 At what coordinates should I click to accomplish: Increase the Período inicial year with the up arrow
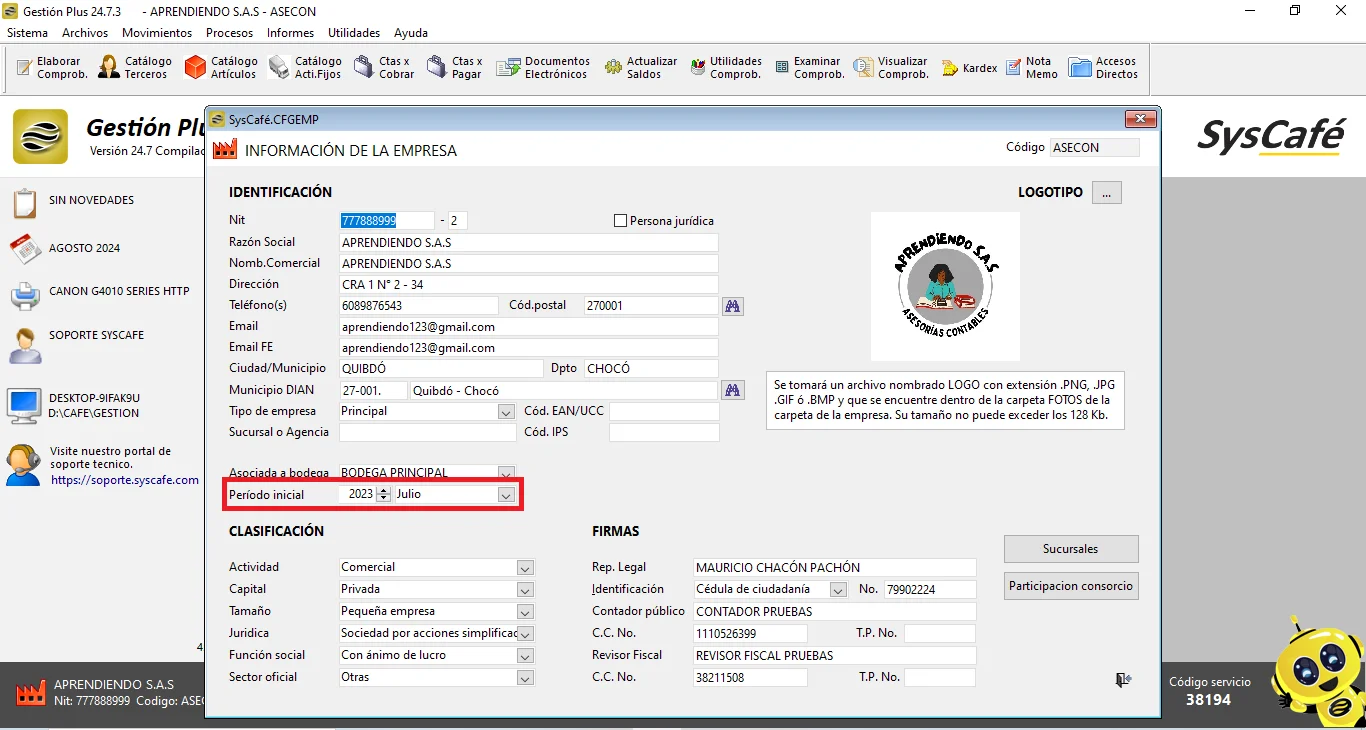pos(384,490)
